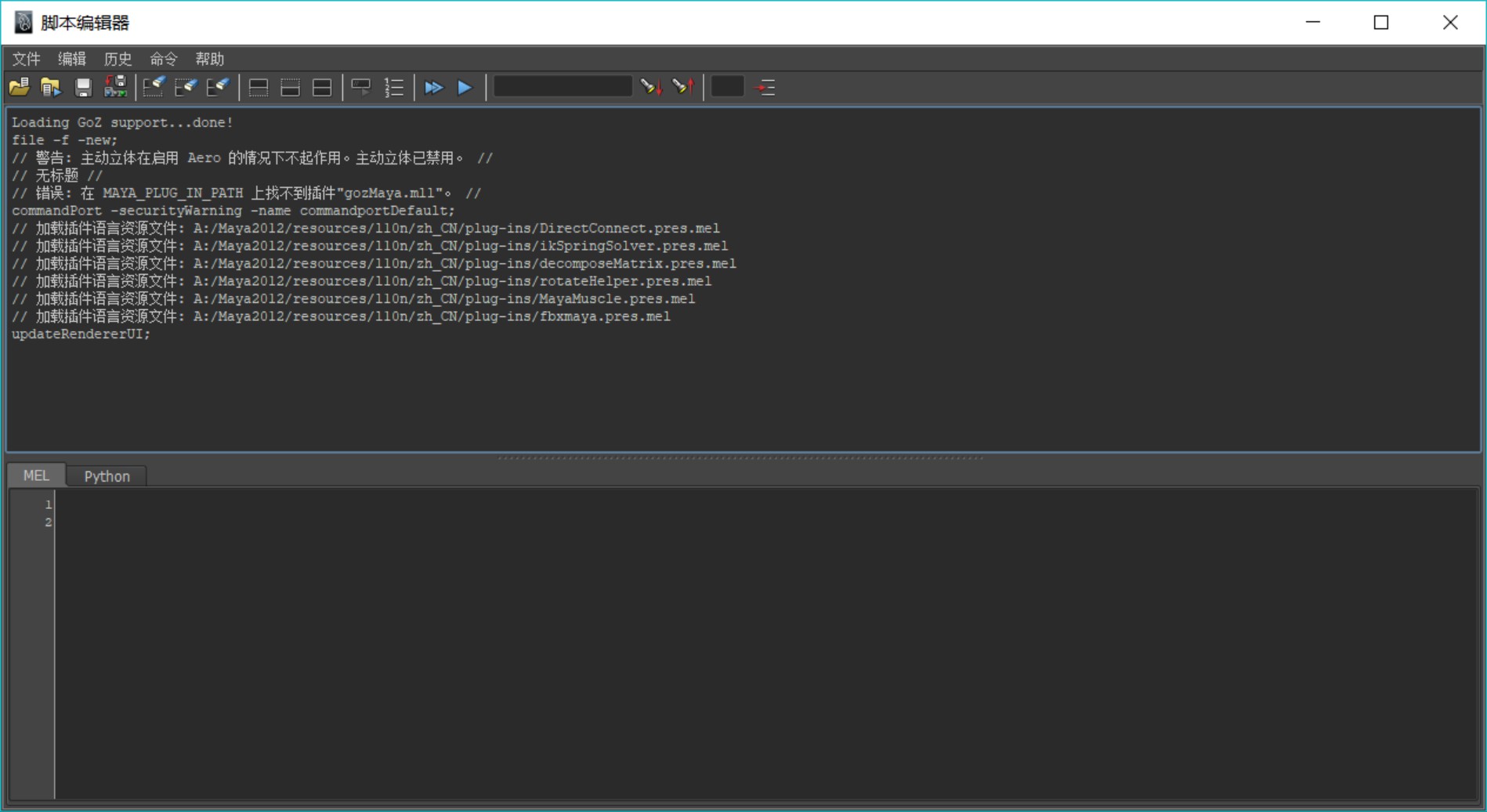Click the '// 无标题 //' history line
1487x812 pixels.
pyautogui.click(x=56, y=175)
